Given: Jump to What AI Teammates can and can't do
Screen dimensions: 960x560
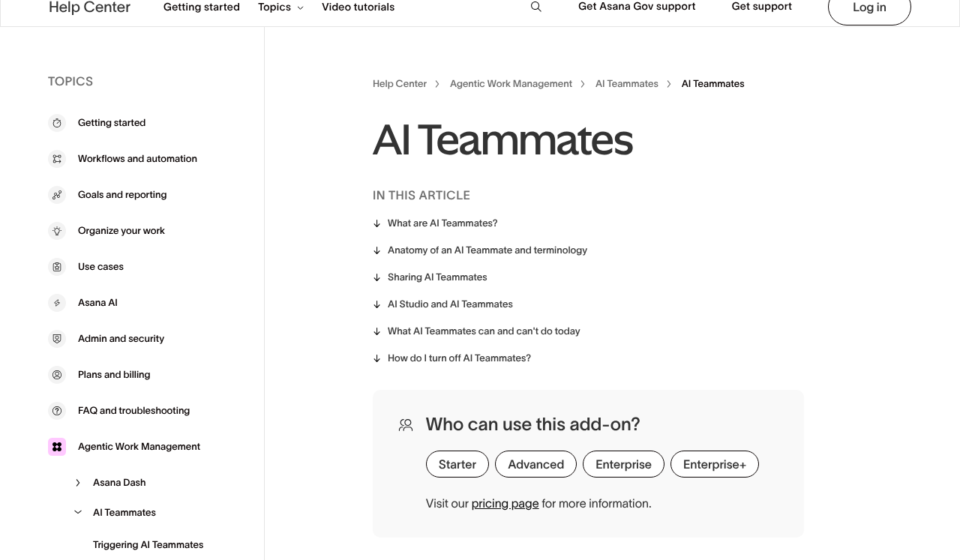Looking at the screenshot, I should coord(484,331).
